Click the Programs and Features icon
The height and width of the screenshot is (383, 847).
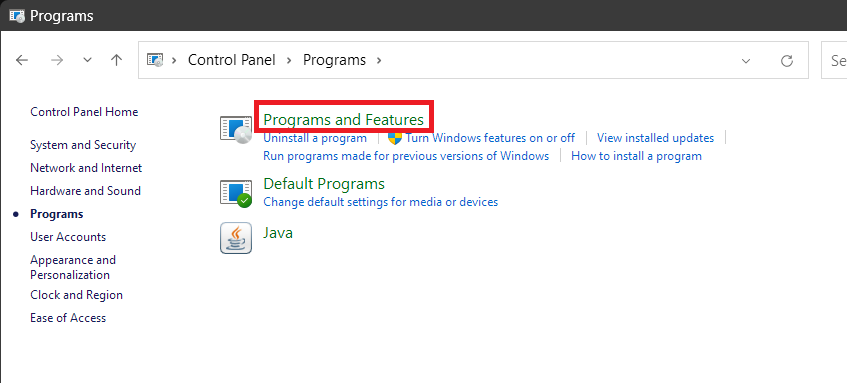coord(236,130)
